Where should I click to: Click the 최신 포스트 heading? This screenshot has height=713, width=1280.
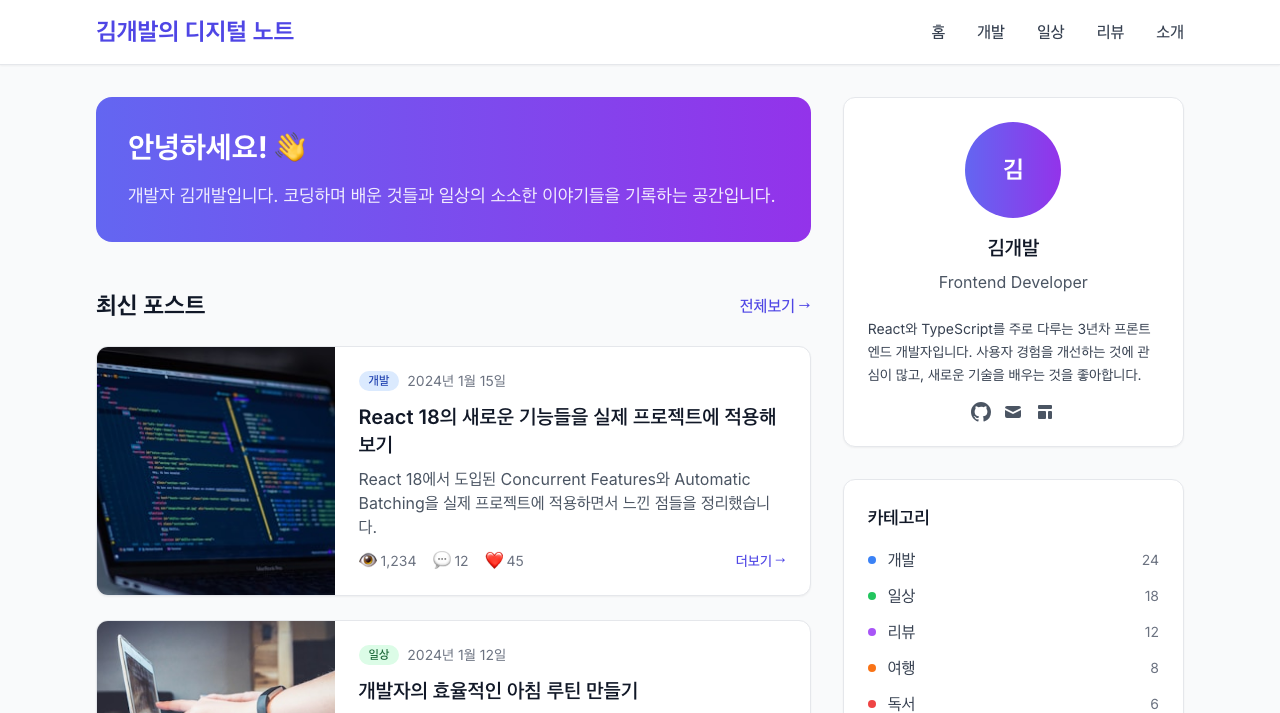coord(150,305)
